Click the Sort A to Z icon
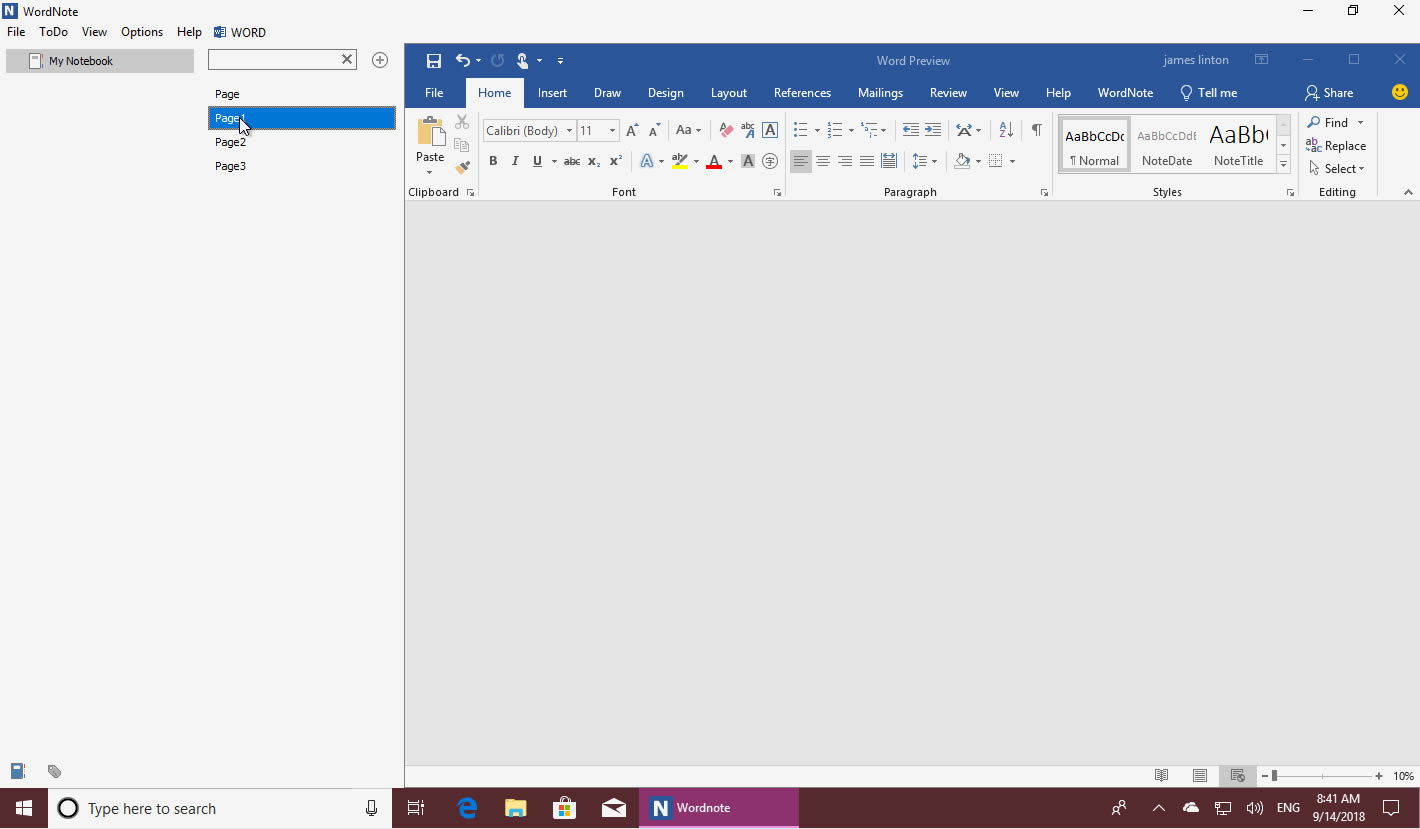Viewport: 1420px width, 829px height. (1006, 130)
